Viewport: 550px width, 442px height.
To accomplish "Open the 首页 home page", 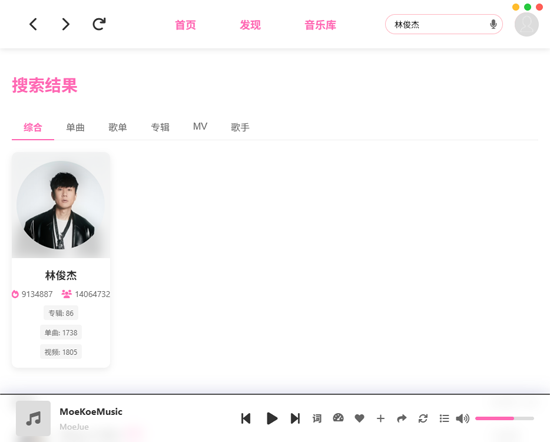I will click(185, 25).
